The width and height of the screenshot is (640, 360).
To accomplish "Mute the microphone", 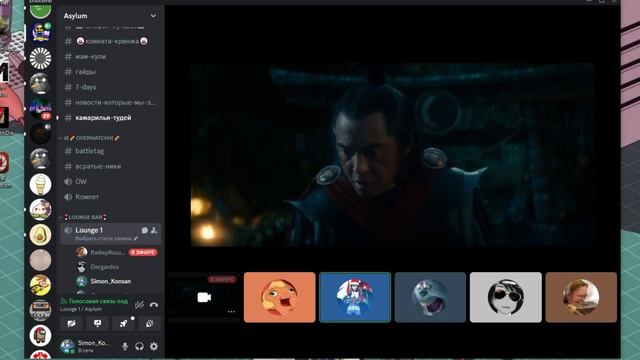I will [x=125, y=347].
